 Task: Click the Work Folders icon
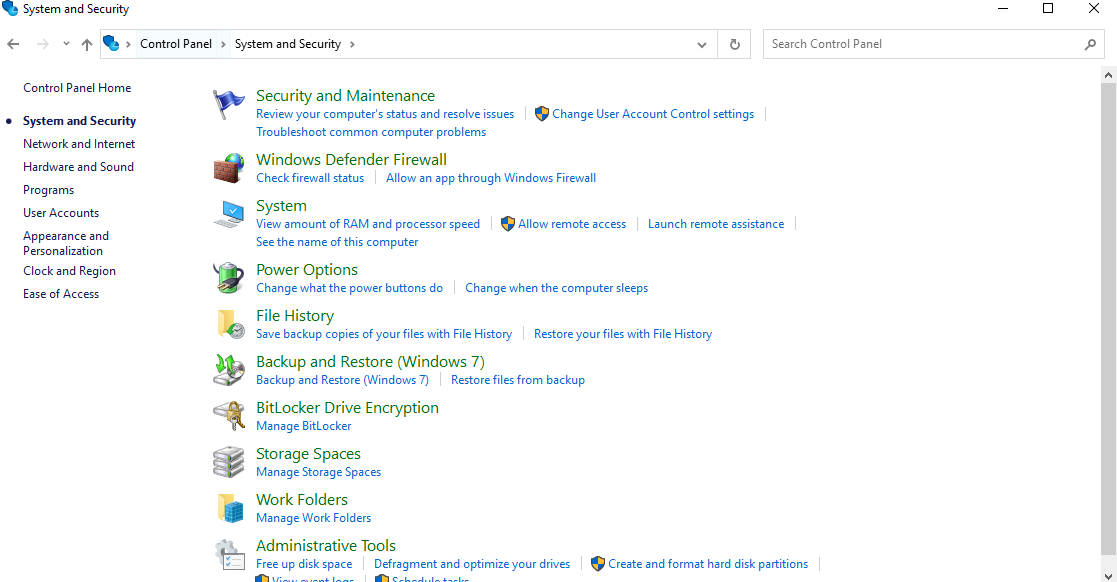[230, 509]
